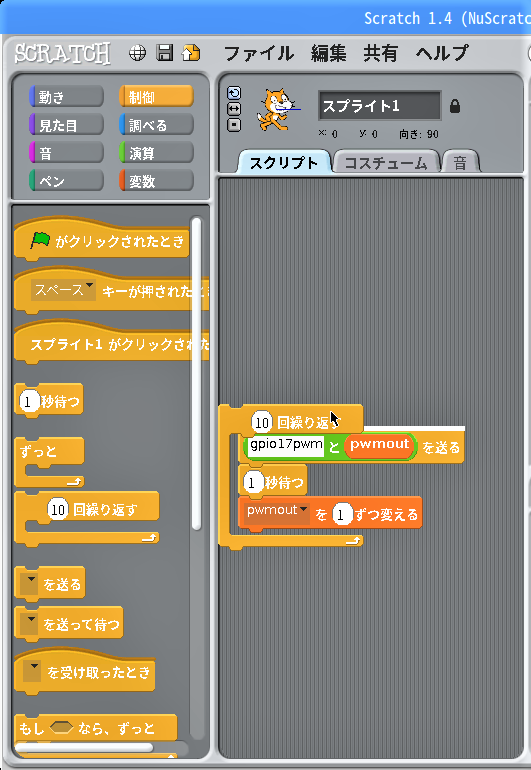Click the orange pwmout variable reporter
Image resolution: width=531 pixels, height=770 pixels.
pyautogui.click(x=379, y=445)
